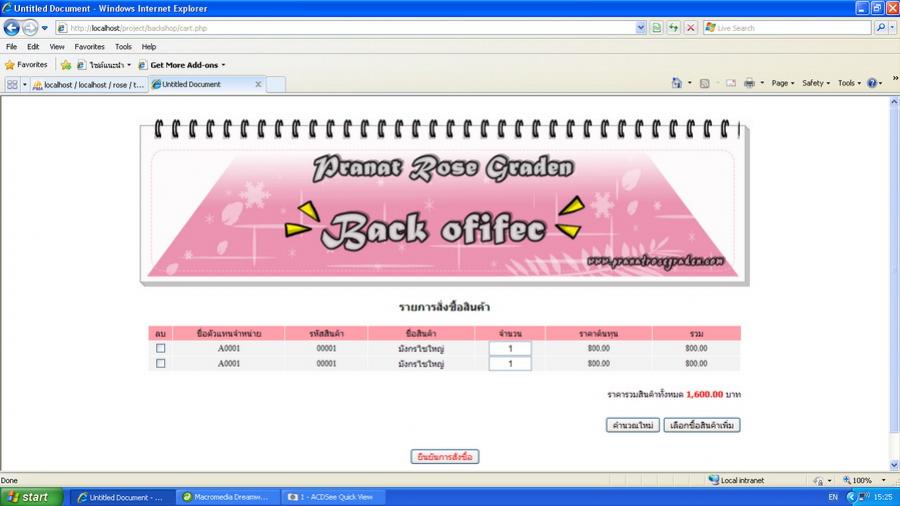Open the Help menu
The width and height of the screenshot is (900, 506).
click(x=149, y=46)
